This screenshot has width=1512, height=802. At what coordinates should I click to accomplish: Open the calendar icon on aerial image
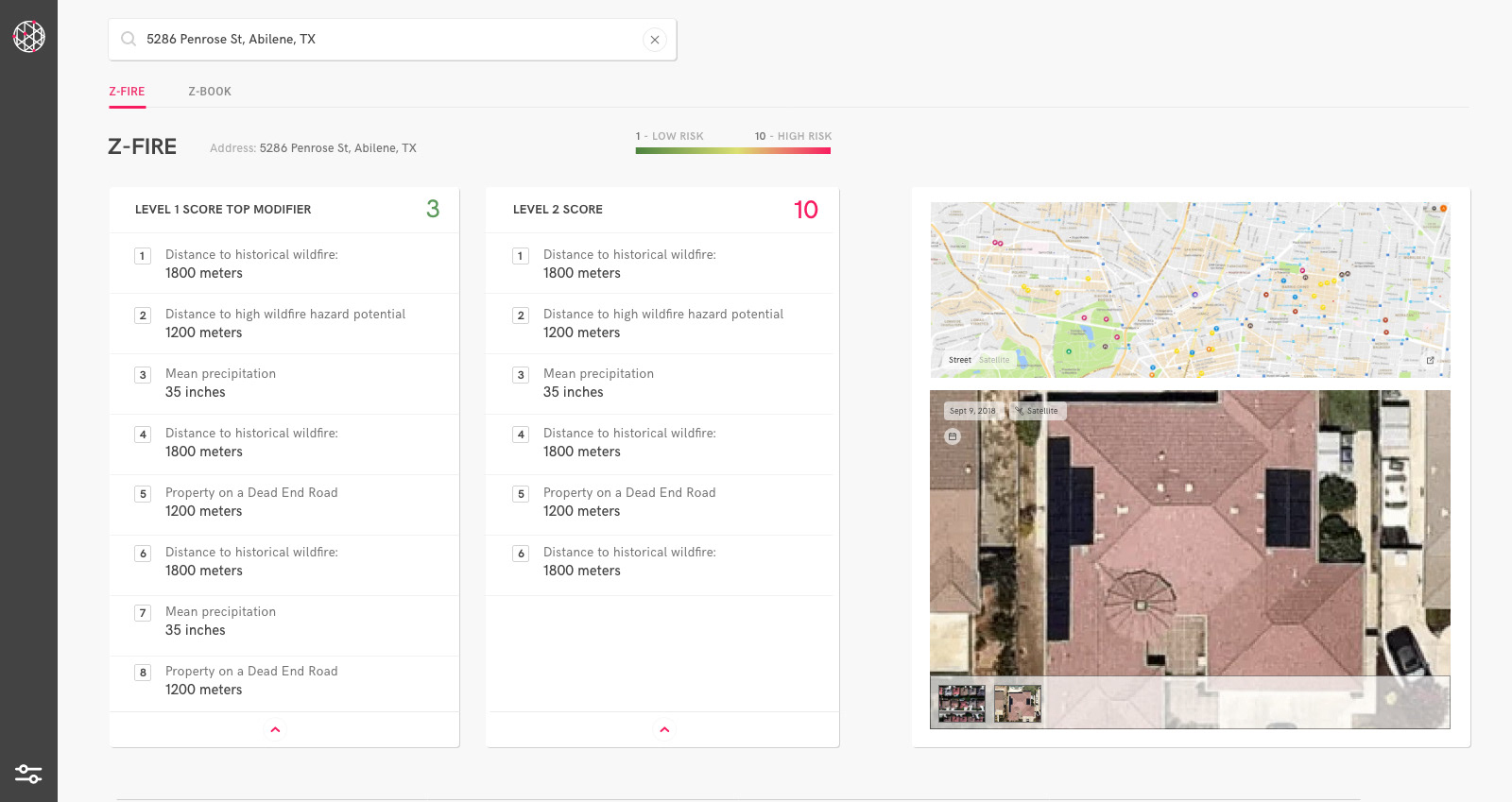coord(953,436)
